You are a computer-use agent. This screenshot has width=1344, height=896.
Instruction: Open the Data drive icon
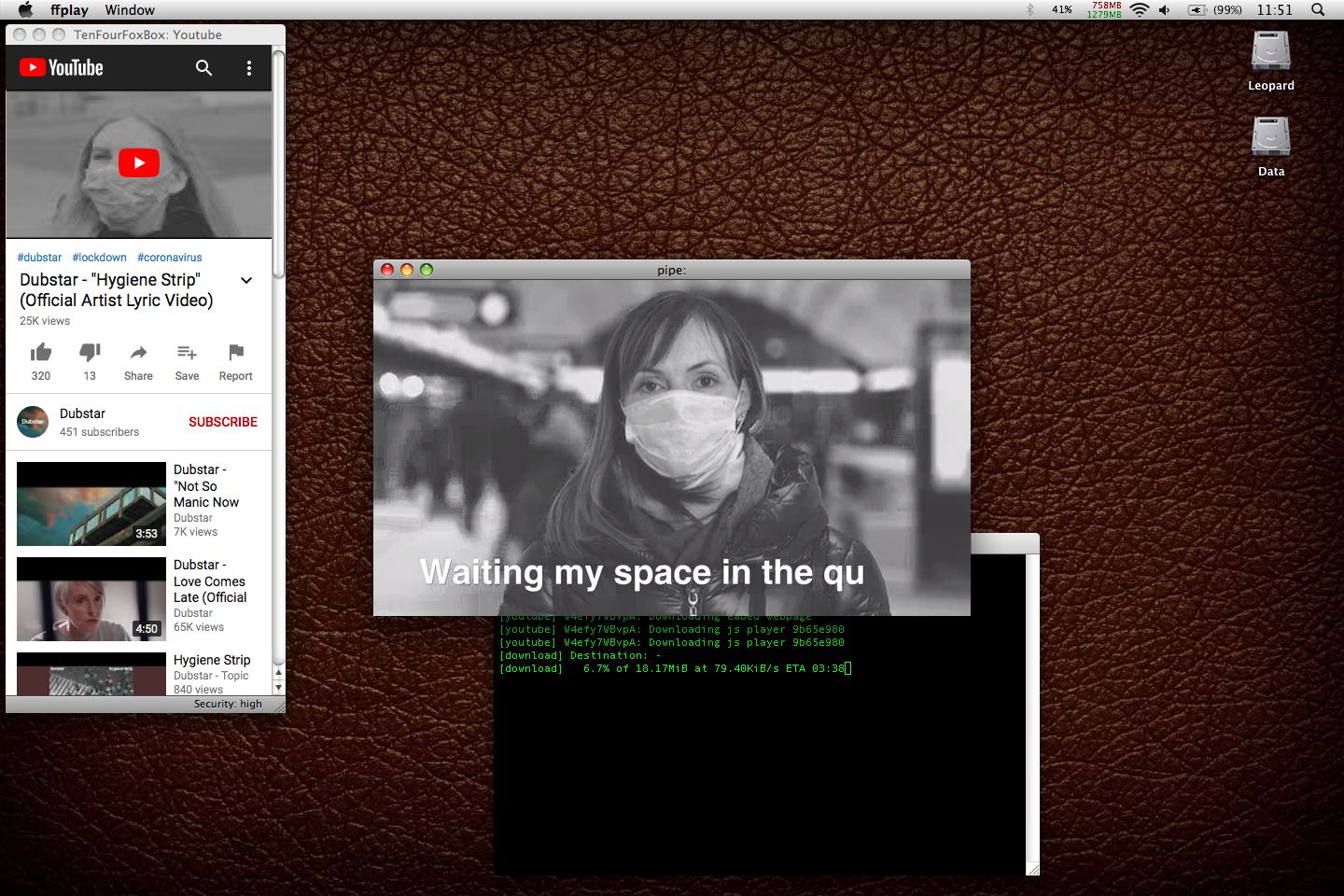pos(1271,137)
